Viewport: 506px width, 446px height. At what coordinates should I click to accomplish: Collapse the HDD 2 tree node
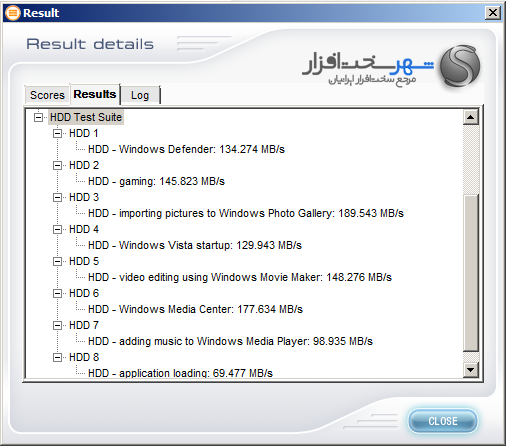coord(57,166)
